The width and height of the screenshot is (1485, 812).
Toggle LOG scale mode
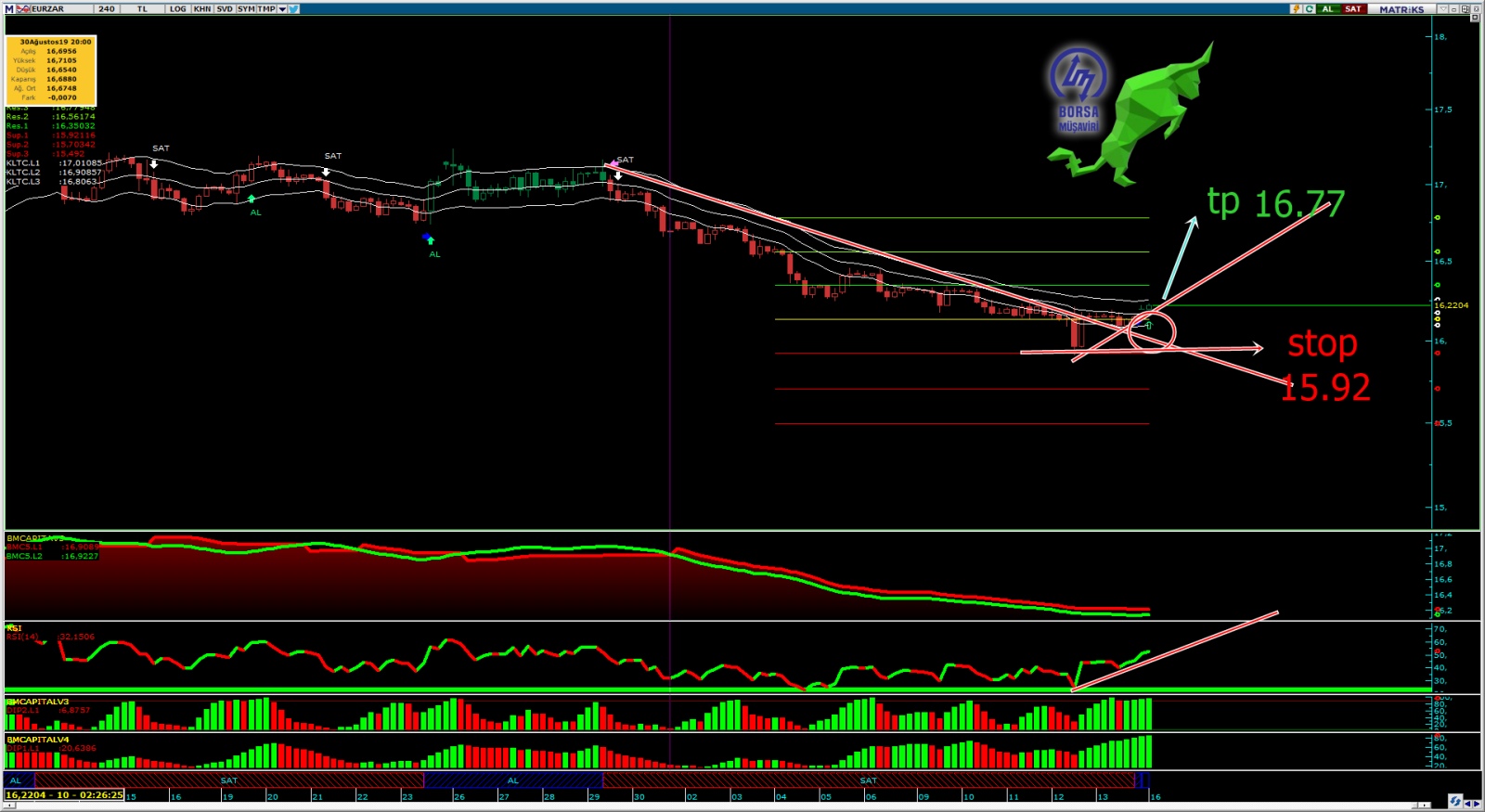(177, 8)
